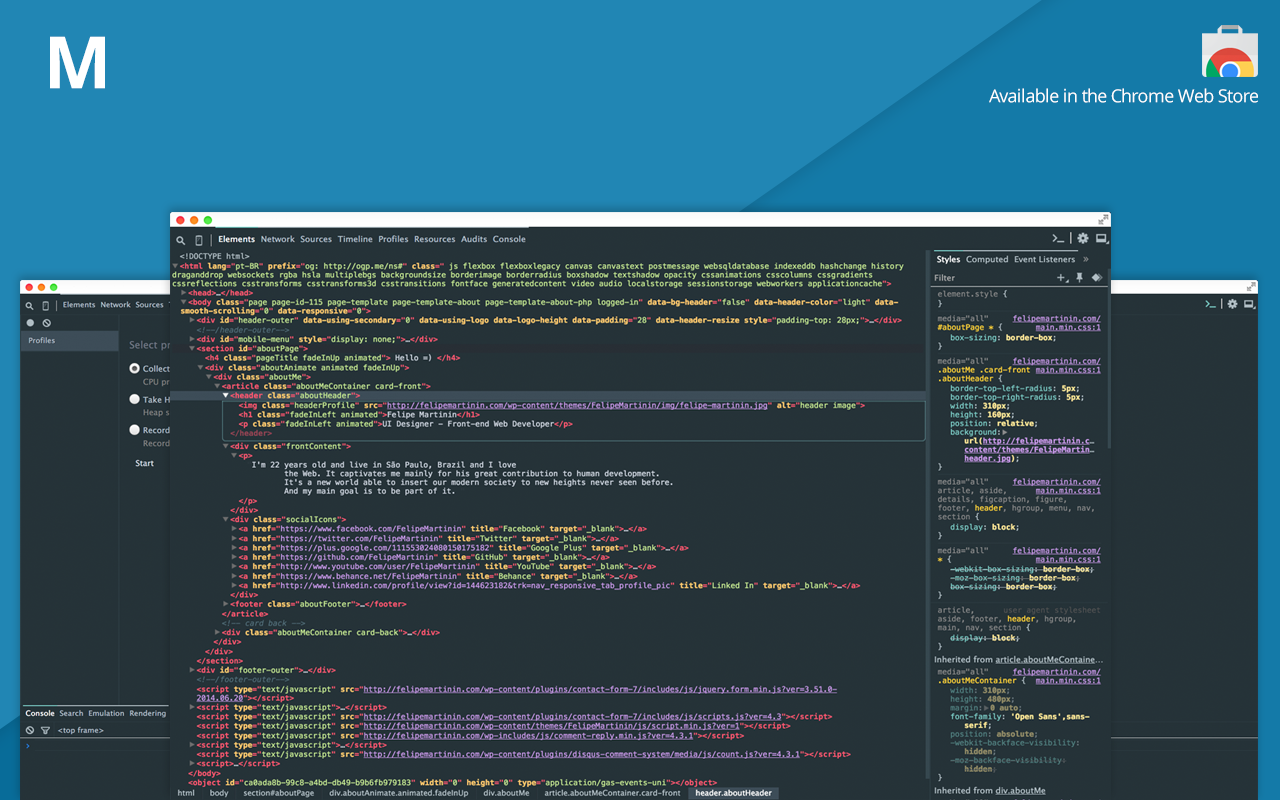Expand the div mobile-menu node
This screenshot has width=1280, height=800.
point(192,340)
